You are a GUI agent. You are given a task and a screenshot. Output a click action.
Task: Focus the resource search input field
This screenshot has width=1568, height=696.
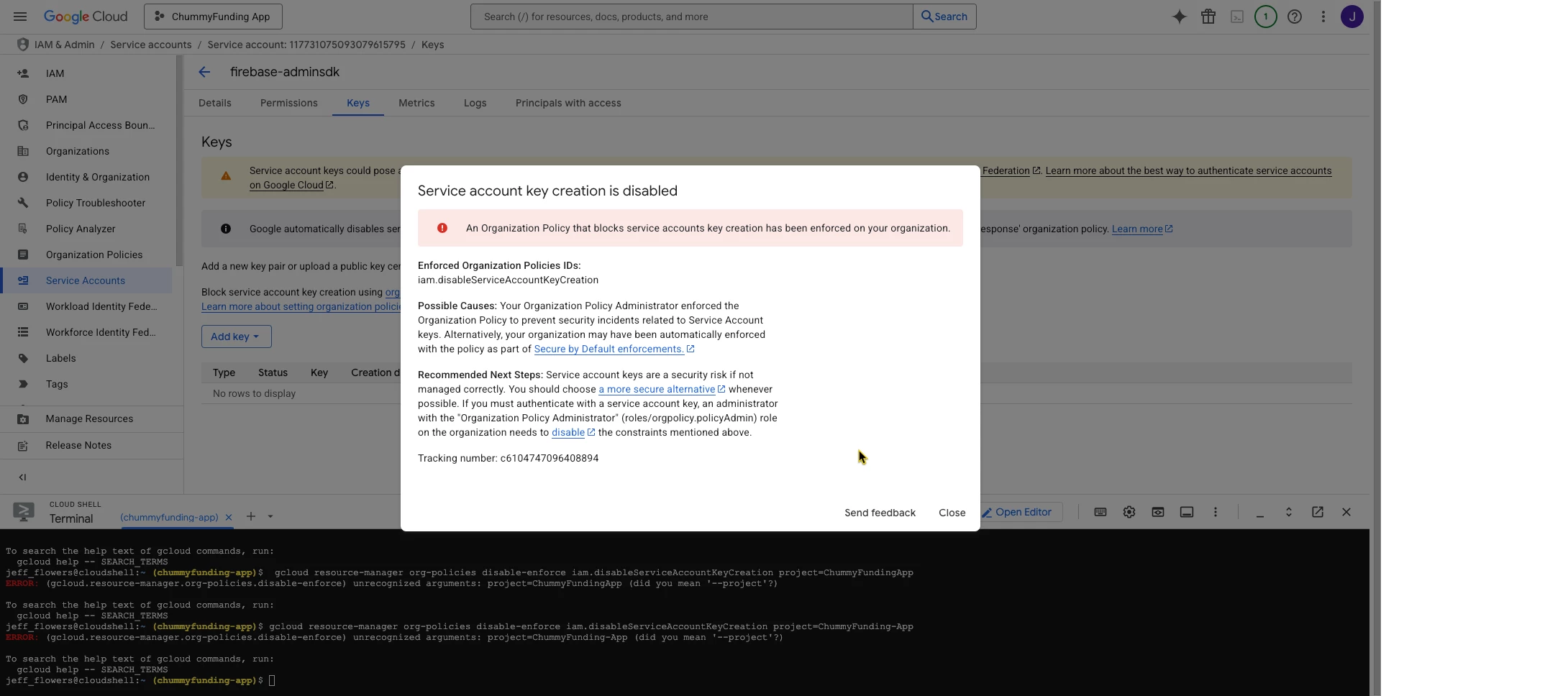[x=692, y=17]
